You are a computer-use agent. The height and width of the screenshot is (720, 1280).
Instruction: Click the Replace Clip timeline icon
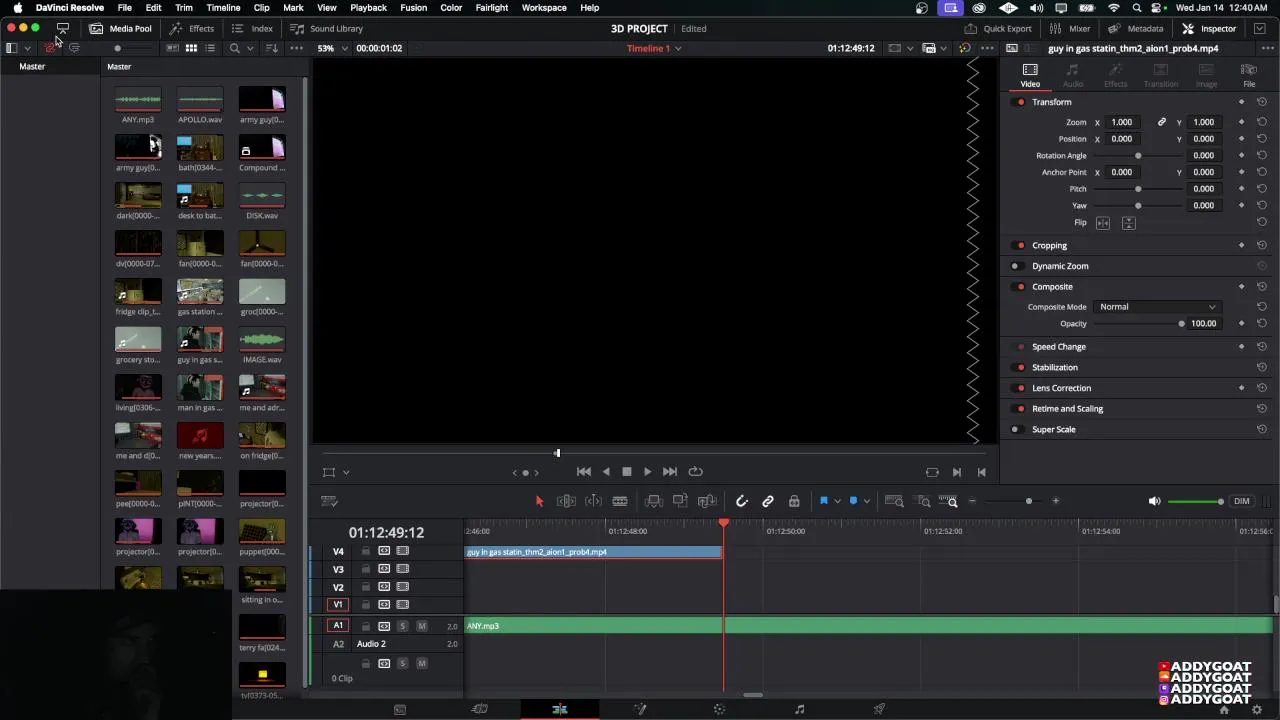point(707,501)
